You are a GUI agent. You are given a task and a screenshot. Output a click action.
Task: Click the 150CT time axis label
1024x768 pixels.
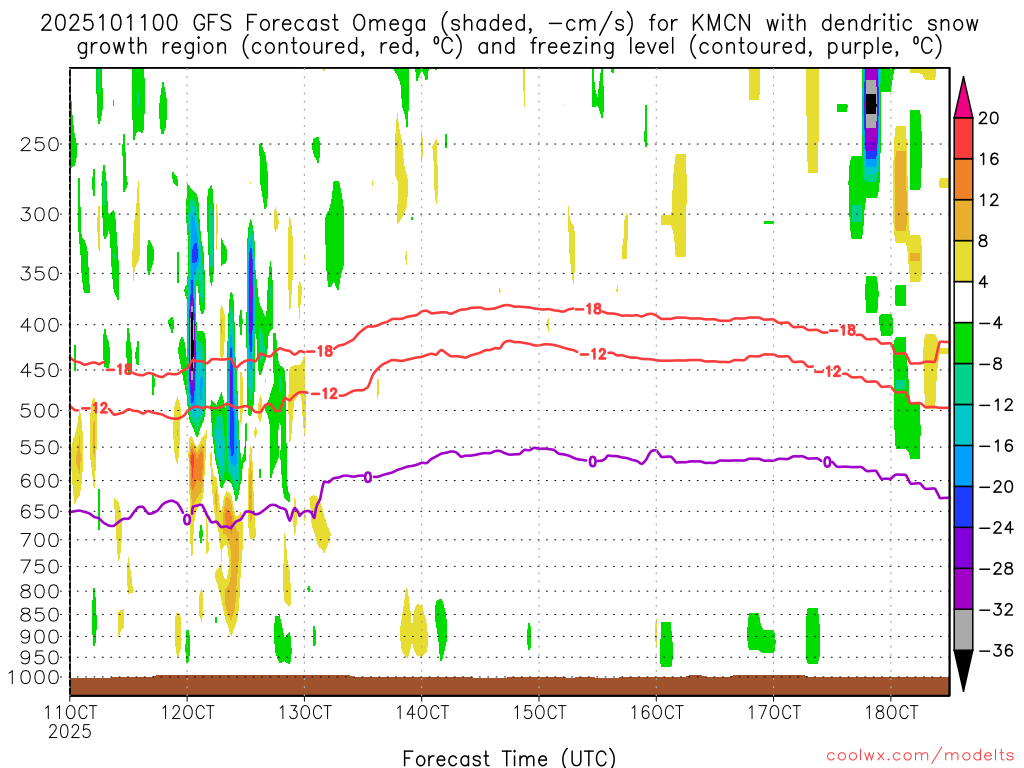[539, 712]
